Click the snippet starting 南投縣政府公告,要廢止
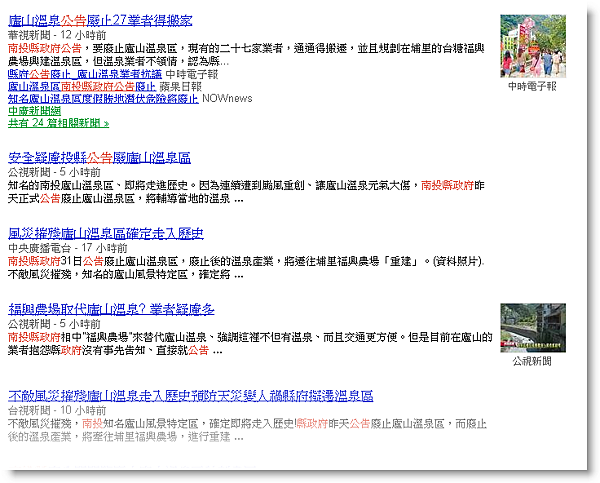Viewport: 600px width, 483px height. (246, 55)
